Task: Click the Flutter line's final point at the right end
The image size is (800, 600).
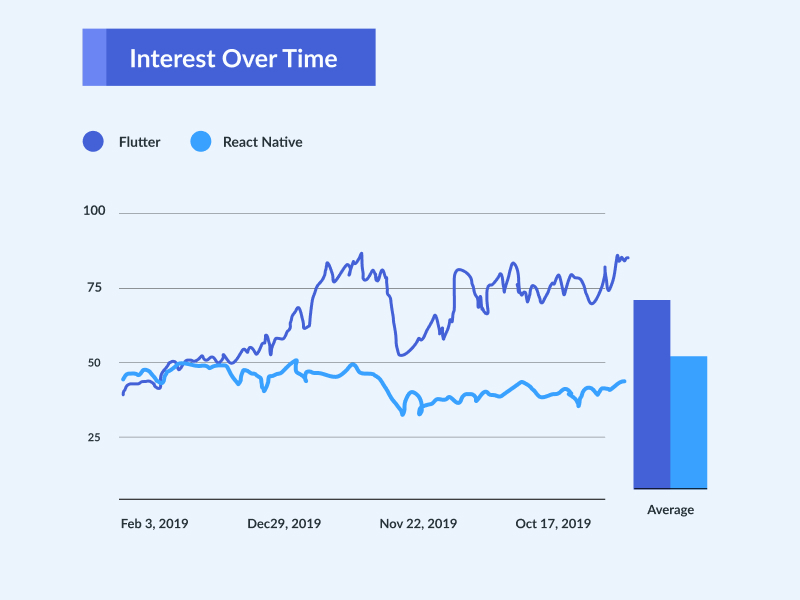Action: tap(628, 258)
